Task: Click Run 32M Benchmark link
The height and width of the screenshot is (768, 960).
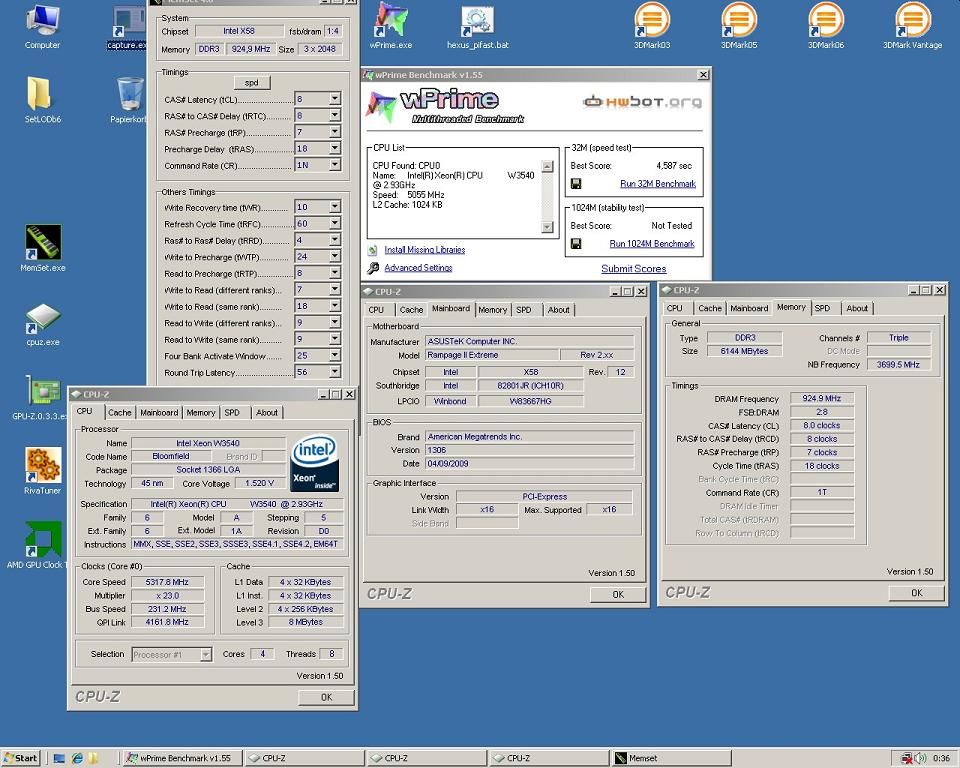Action: (x=658, y=184)
